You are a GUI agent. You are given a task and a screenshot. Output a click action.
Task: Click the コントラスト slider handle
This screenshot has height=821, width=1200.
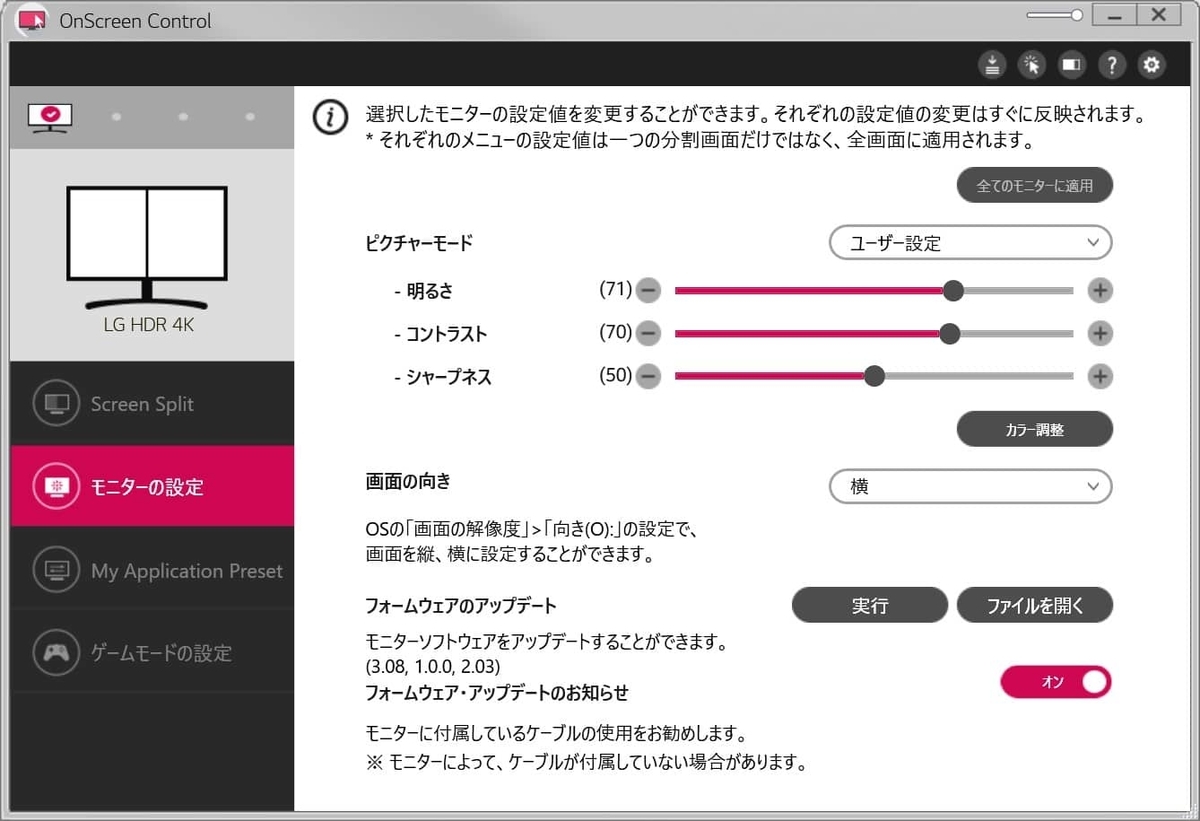tap(950, 334)
